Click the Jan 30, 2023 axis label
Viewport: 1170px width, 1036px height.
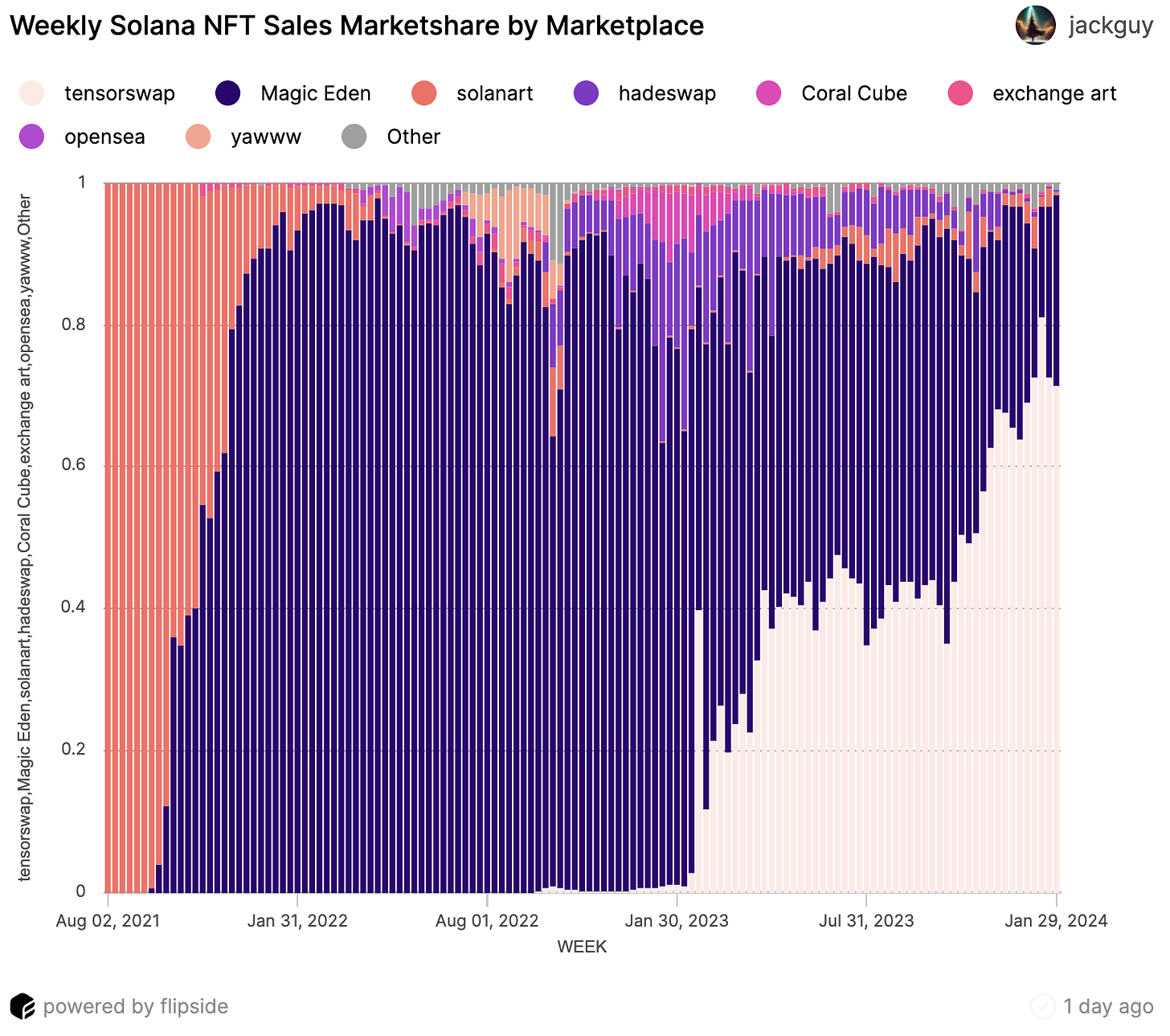(677, 921)
